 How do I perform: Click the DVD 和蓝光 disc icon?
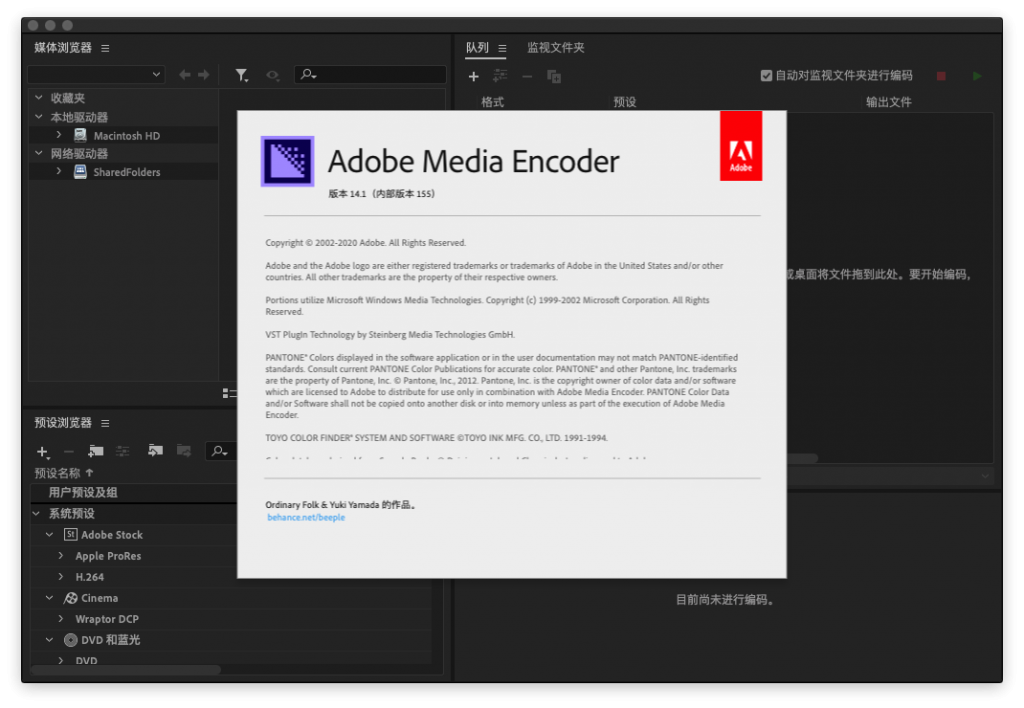coord(71,640)
